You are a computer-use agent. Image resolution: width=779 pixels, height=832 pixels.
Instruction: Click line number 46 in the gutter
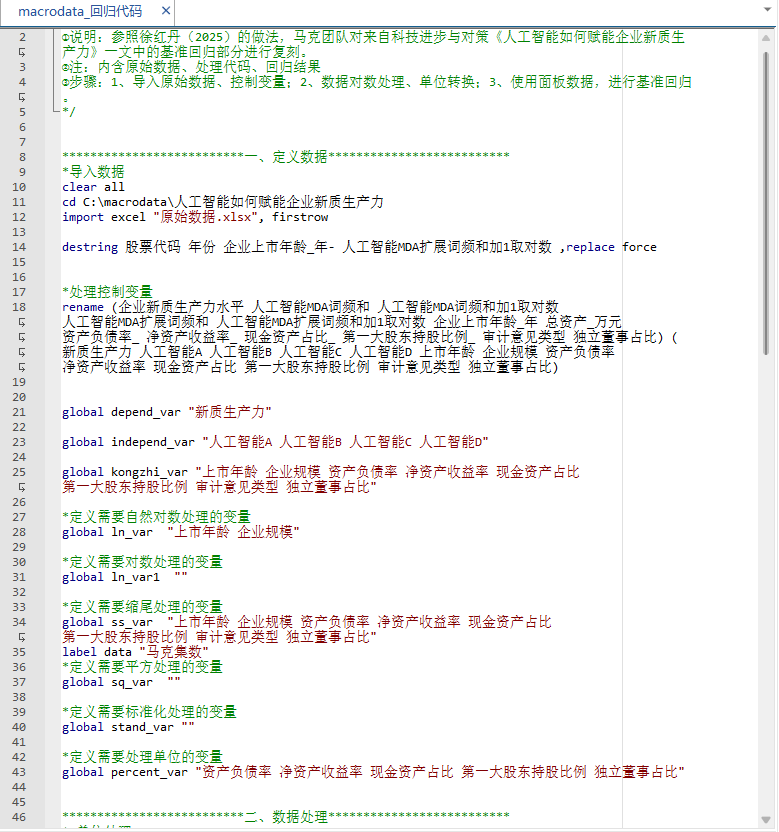pos(22,817)
